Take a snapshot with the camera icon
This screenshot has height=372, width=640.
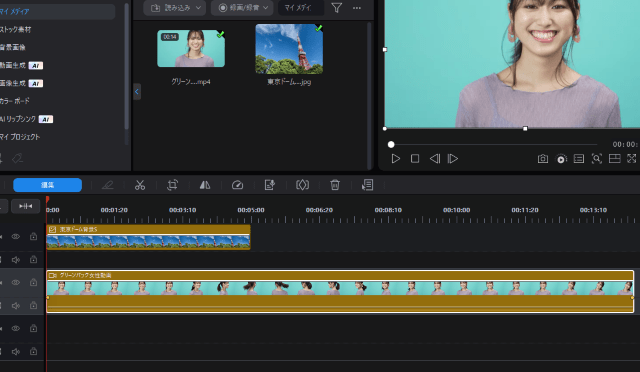[x=542, y=159]
